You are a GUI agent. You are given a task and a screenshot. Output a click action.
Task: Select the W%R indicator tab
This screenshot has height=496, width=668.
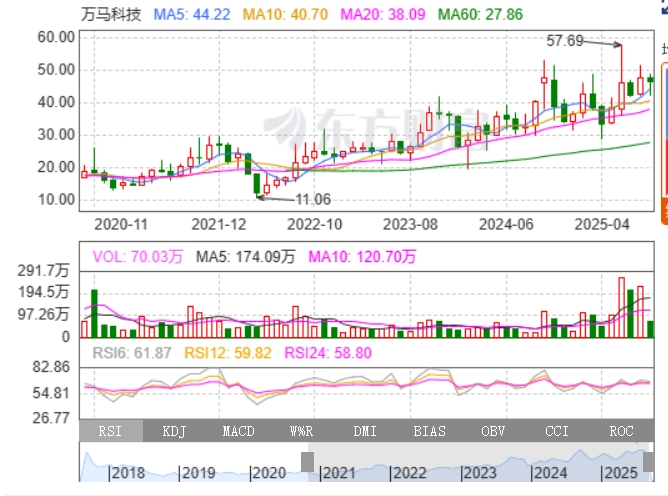tap(302, 431)
